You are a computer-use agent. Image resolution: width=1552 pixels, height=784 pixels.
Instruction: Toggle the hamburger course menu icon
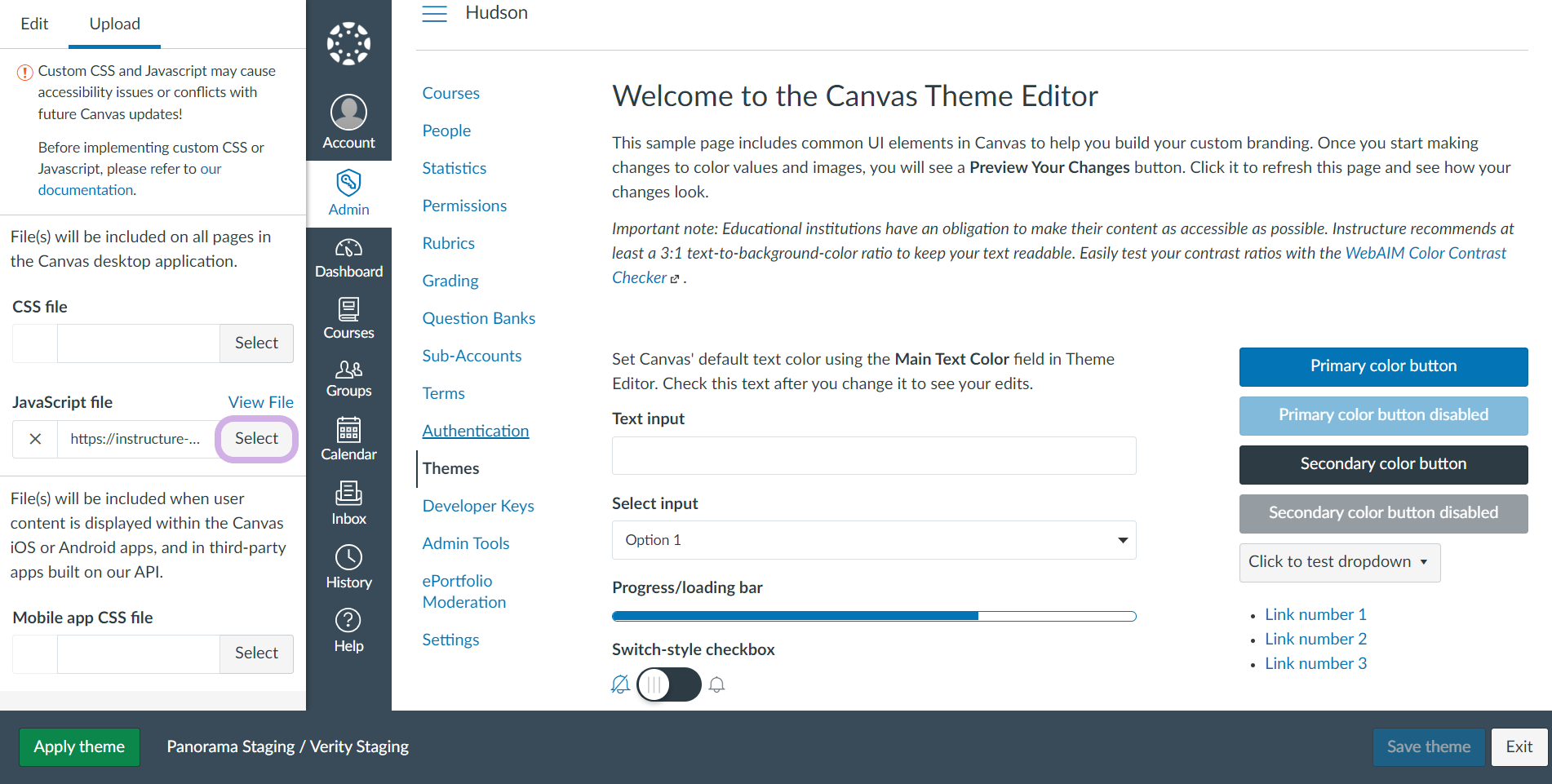(435, 13)
